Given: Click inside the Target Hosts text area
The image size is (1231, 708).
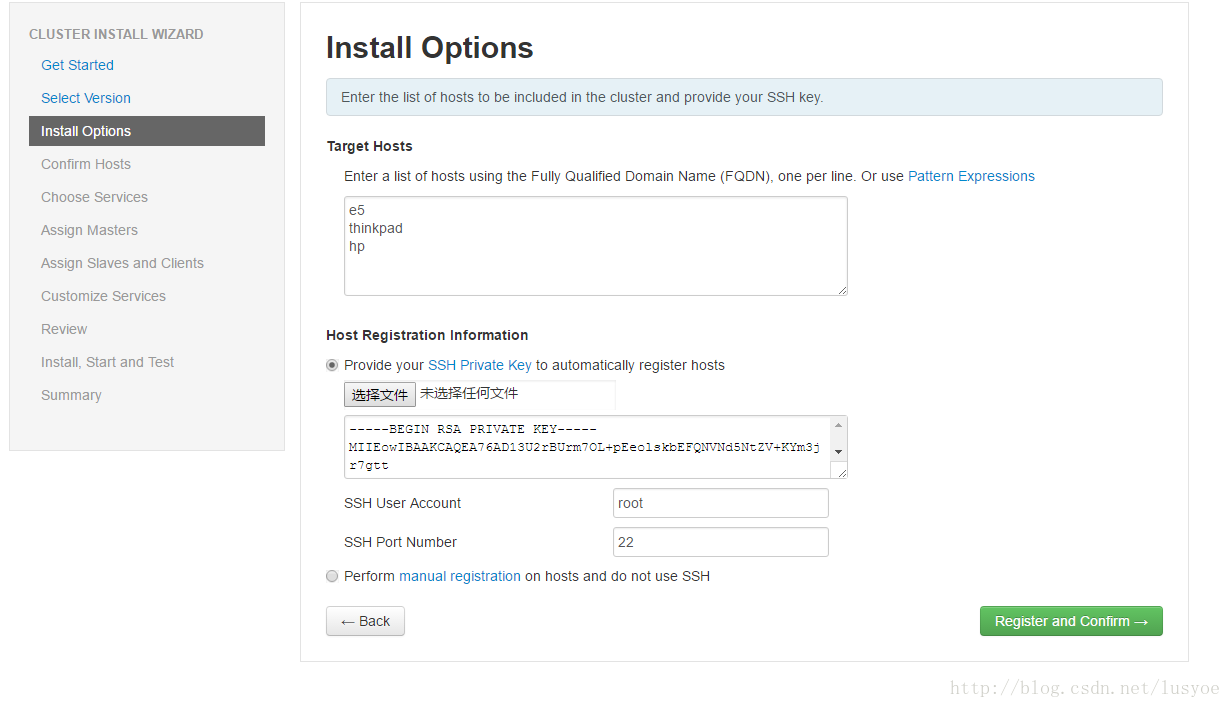Looking at the screenshot, I should click(x=596, y=246).
